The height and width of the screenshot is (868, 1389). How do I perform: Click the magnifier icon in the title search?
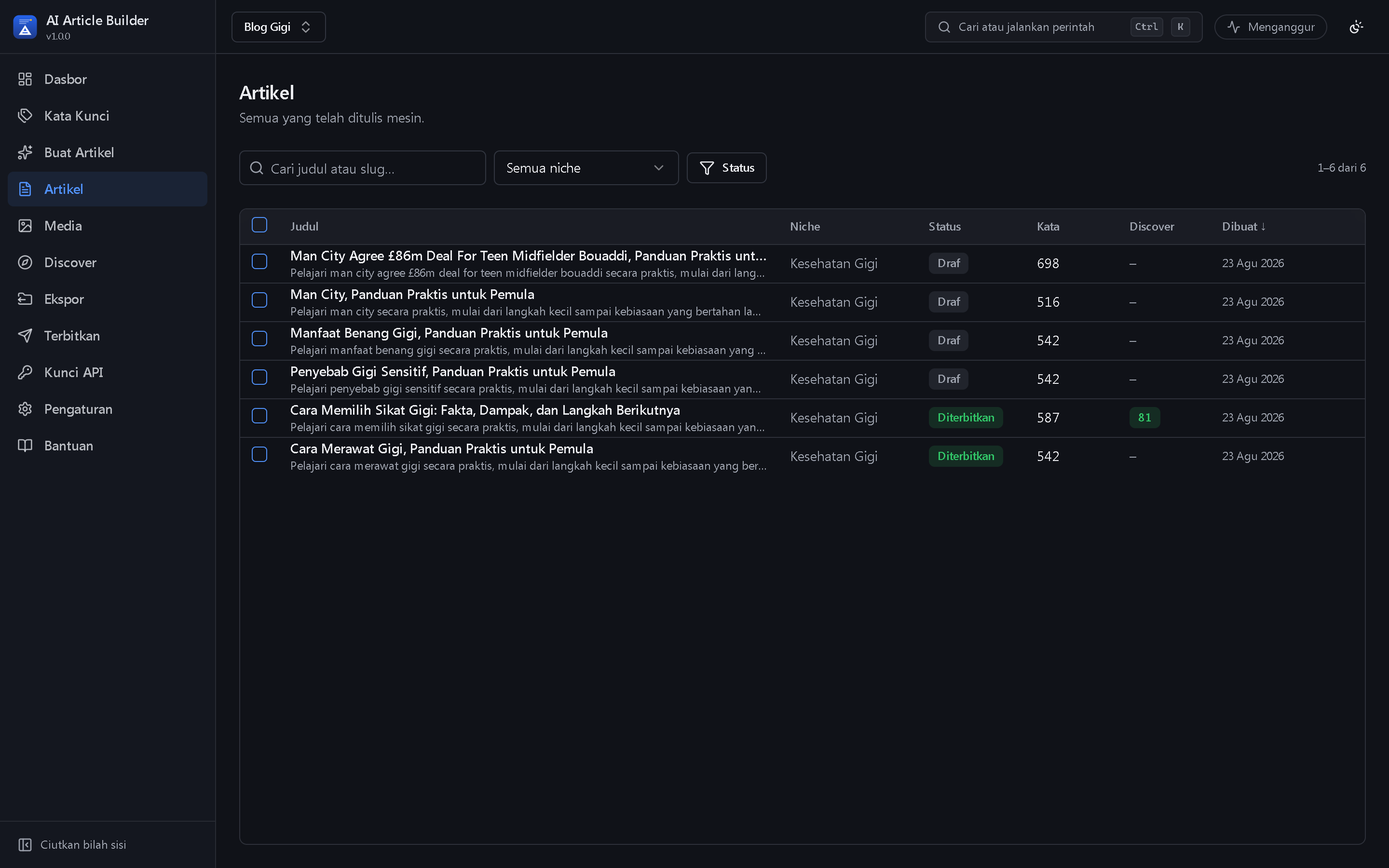pyautogui.click(x=257, y=168)
